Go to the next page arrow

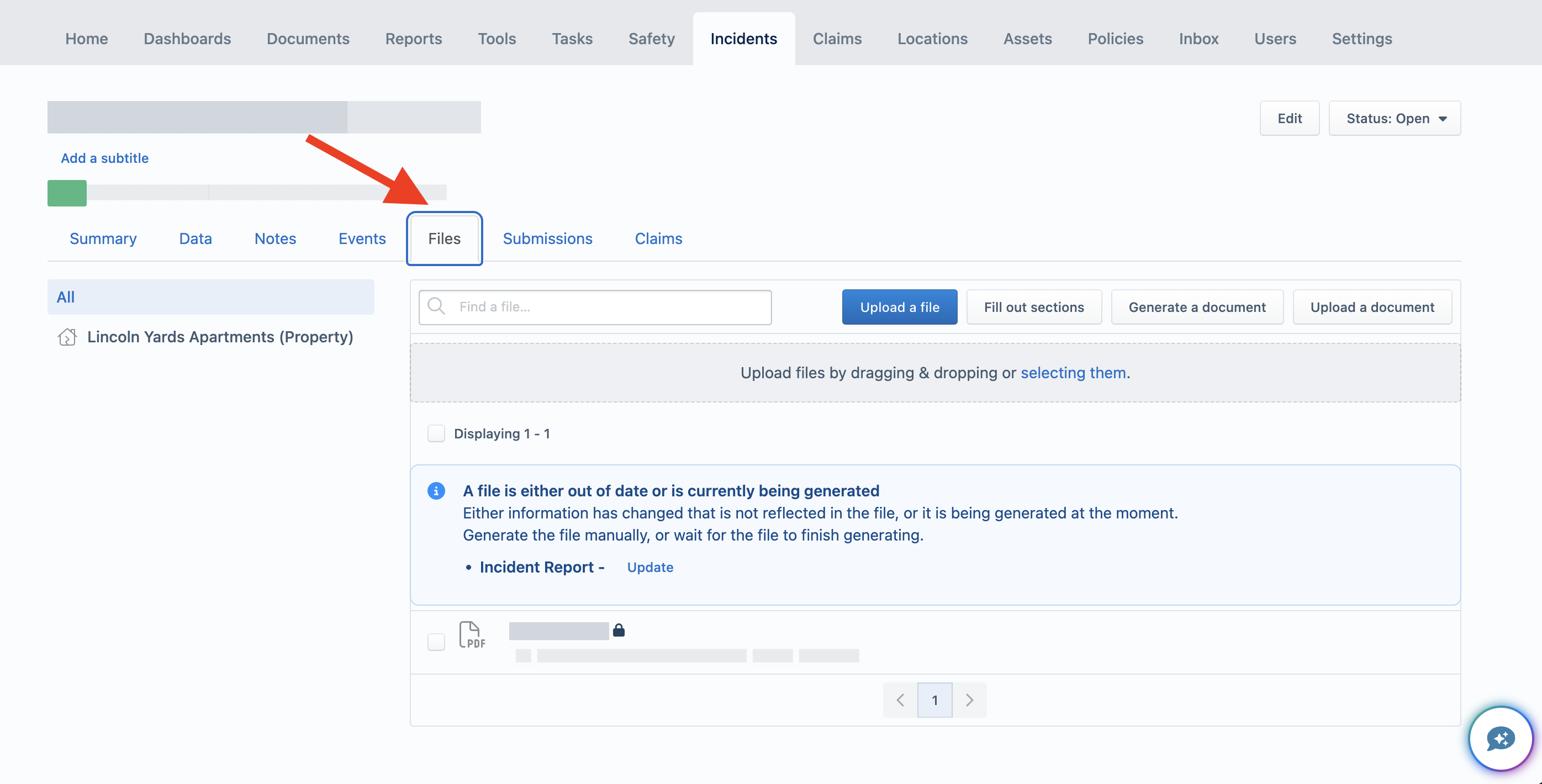tap(969, 700)
